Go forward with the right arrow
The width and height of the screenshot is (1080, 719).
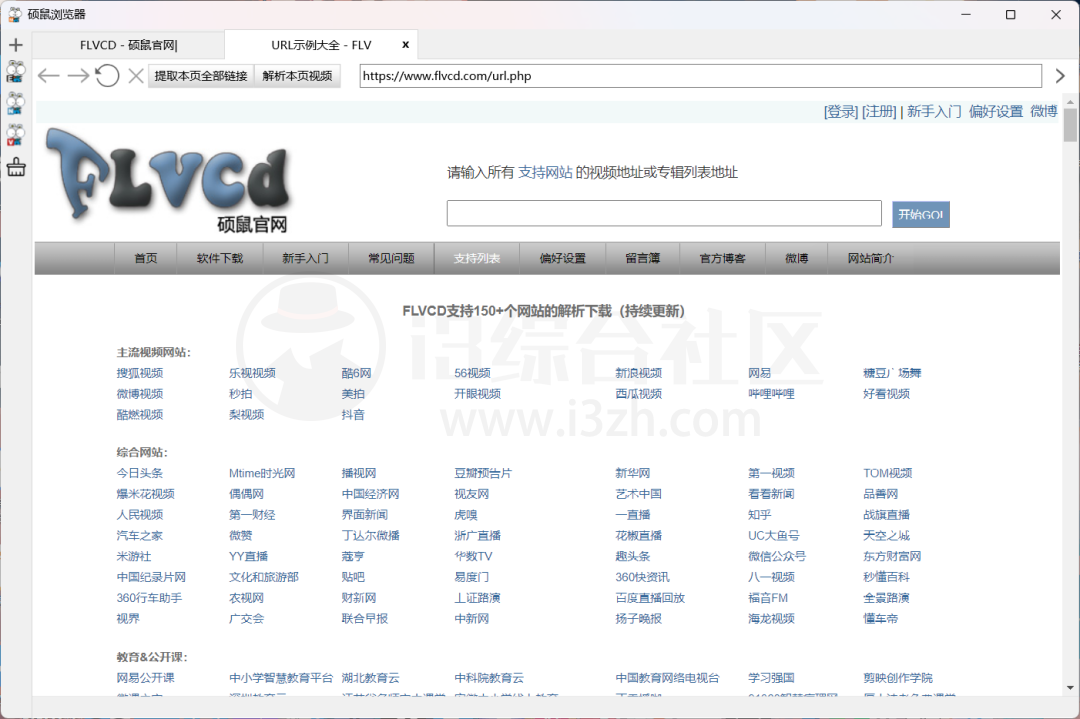(x=78, y=76)
